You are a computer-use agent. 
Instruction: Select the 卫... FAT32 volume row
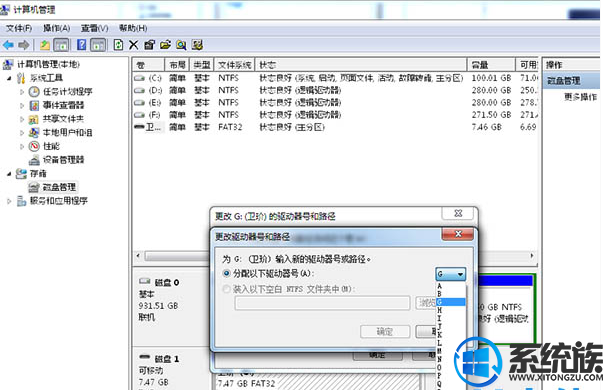(335, 127)
